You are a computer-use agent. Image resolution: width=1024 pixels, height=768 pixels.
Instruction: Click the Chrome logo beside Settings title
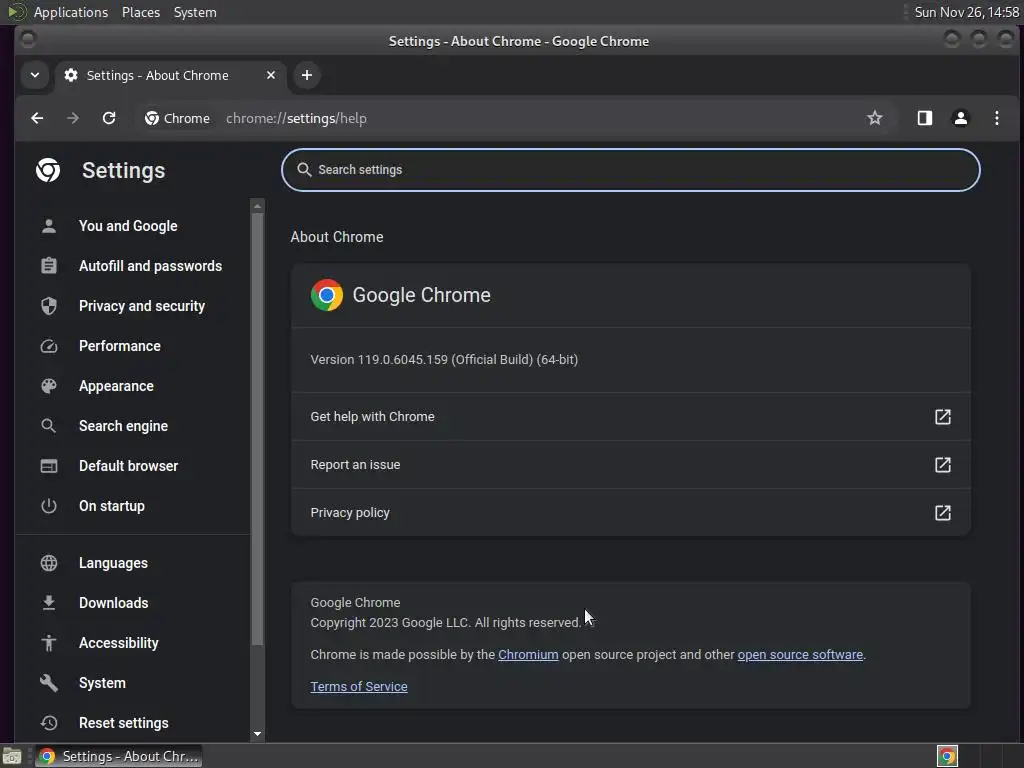pyautogui.click(x=48, y=170)
